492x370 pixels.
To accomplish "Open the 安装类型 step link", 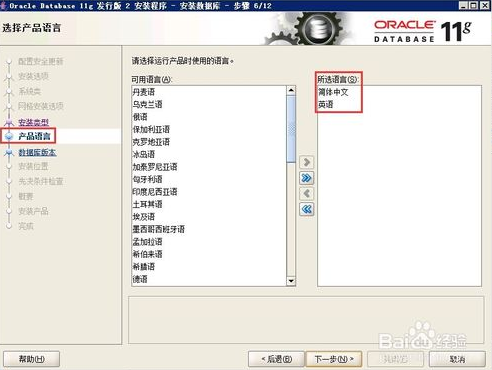I will [33, 122].
